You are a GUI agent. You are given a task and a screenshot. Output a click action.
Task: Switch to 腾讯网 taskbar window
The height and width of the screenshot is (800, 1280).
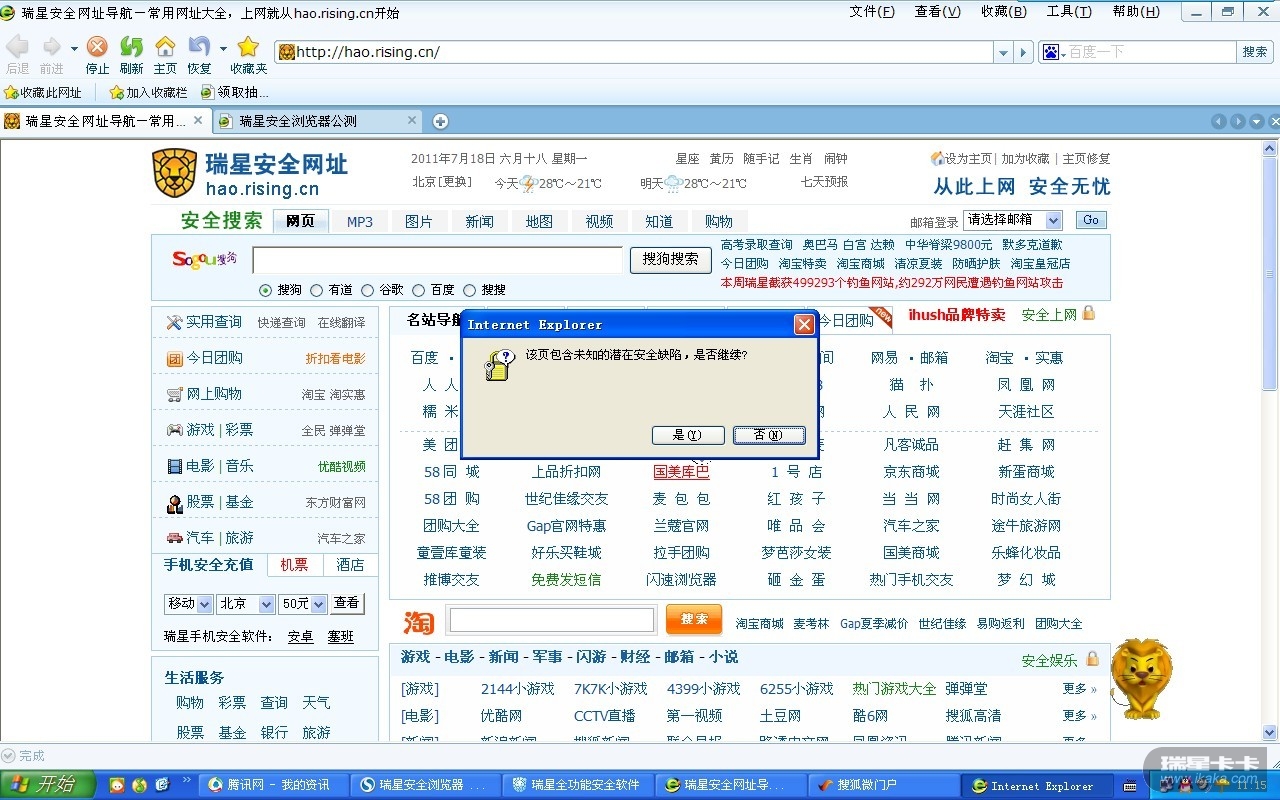[x=273, y=785]
